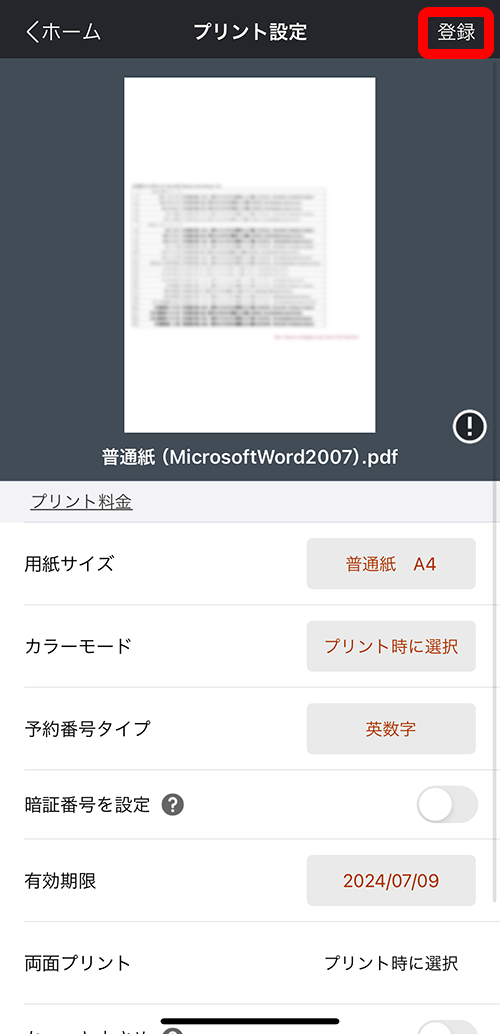Open 用紙サイズ selector showing 普通紙 A4

pos(391,564)
